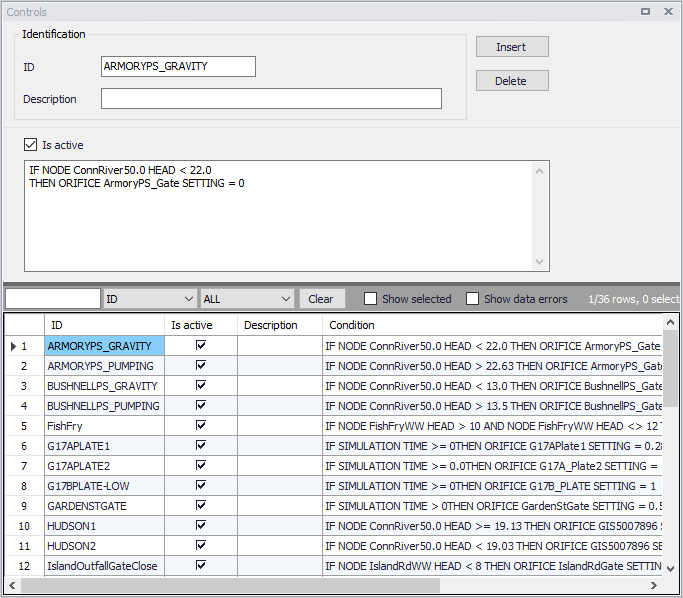Select the ARMORYPS_PUMPING ID cell
The width and height of the screenshot is (683, 598).
(104, 366)
